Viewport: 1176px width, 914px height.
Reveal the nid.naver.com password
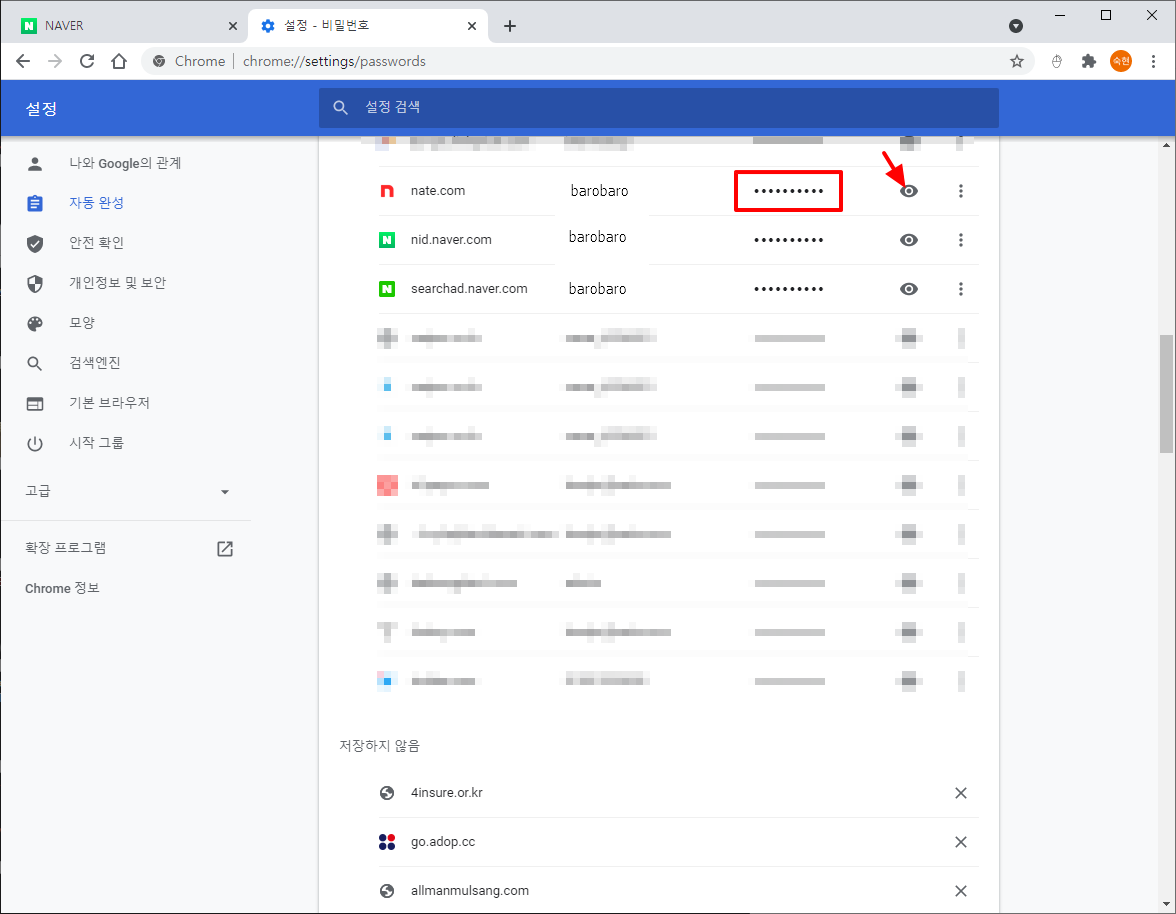click(x=908, y=240)
